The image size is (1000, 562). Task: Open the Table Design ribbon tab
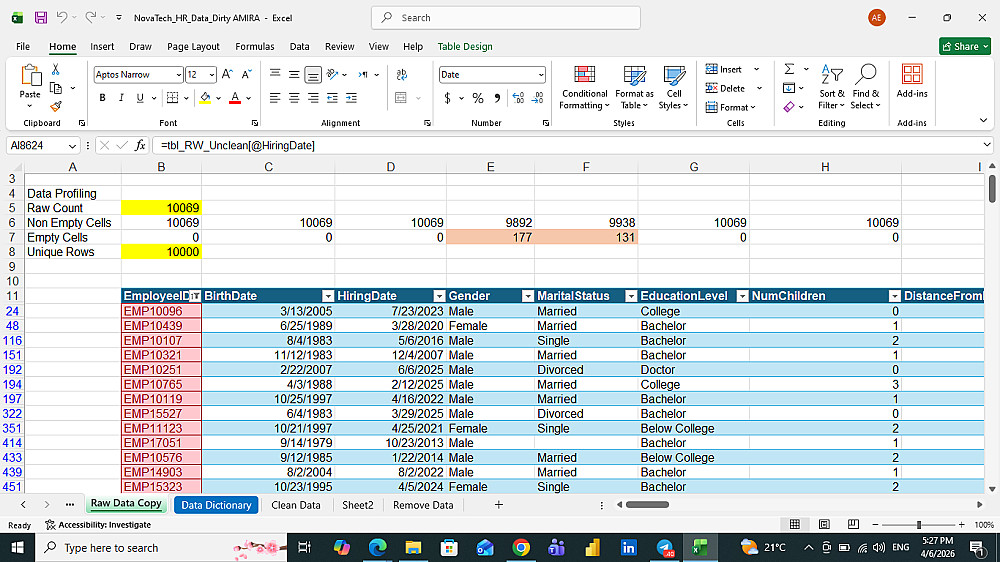pyautogui.click(x=465, y=46)
